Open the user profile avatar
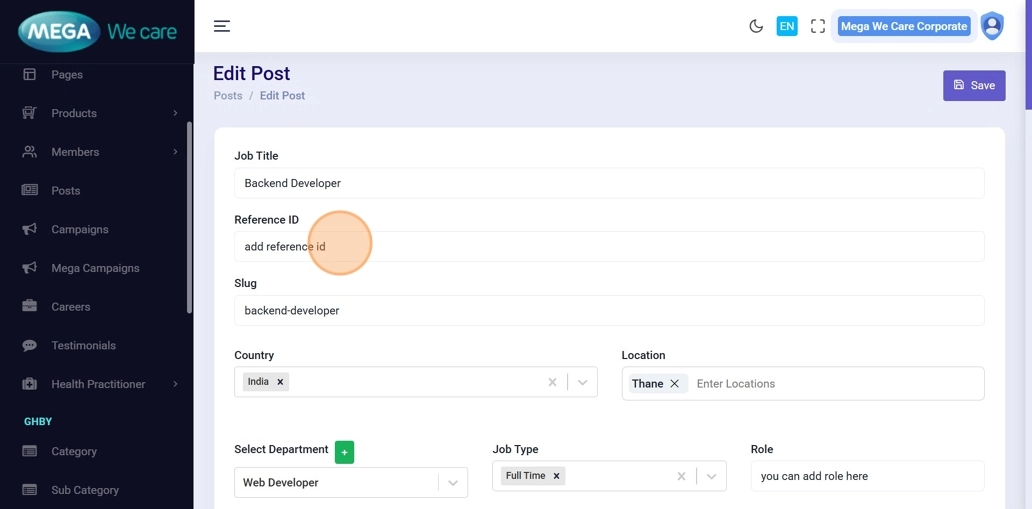Screen dimensions: 1032x509 [991, 26]
